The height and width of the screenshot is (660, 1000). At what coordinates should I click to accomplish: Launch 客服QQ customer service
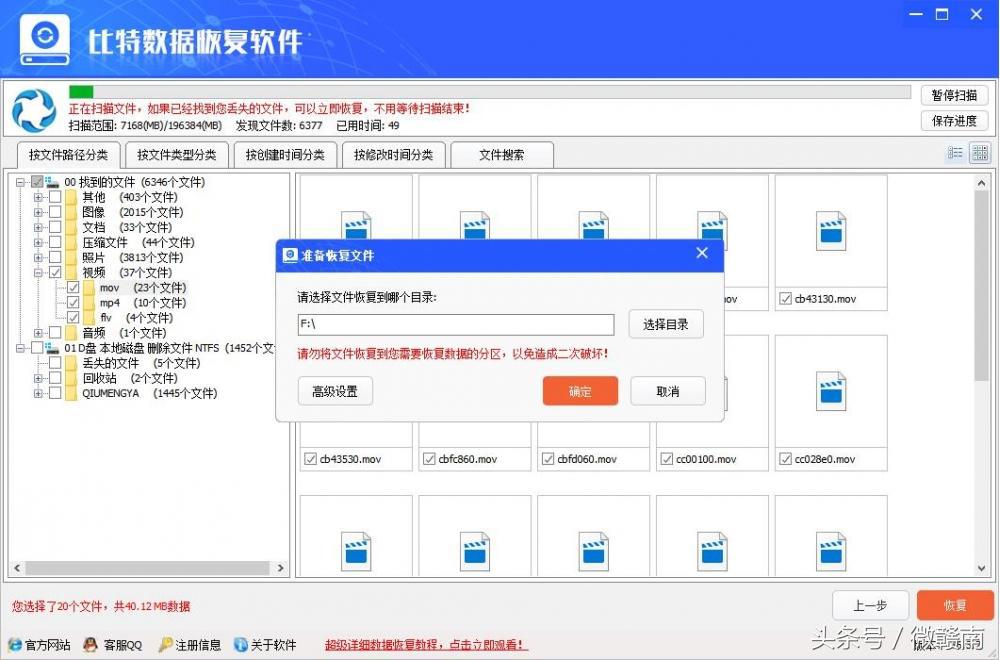click(x=90, y=645)
